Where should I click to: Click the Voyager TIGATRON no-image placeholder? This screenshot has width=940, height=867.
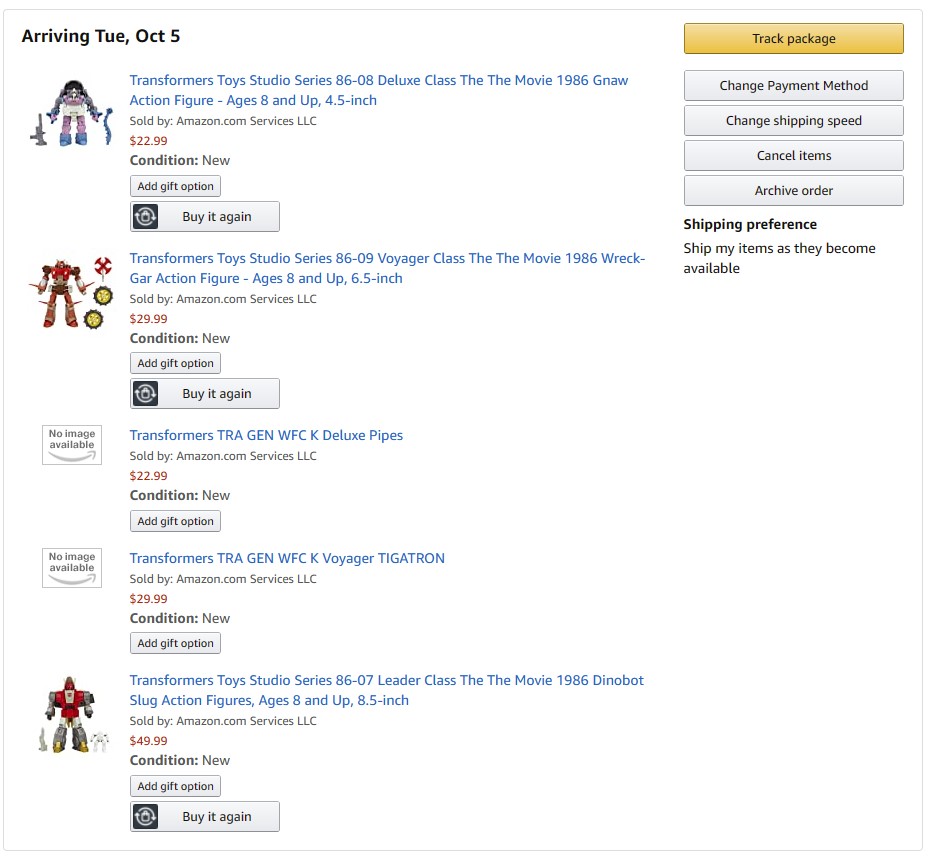click(72, 568)
